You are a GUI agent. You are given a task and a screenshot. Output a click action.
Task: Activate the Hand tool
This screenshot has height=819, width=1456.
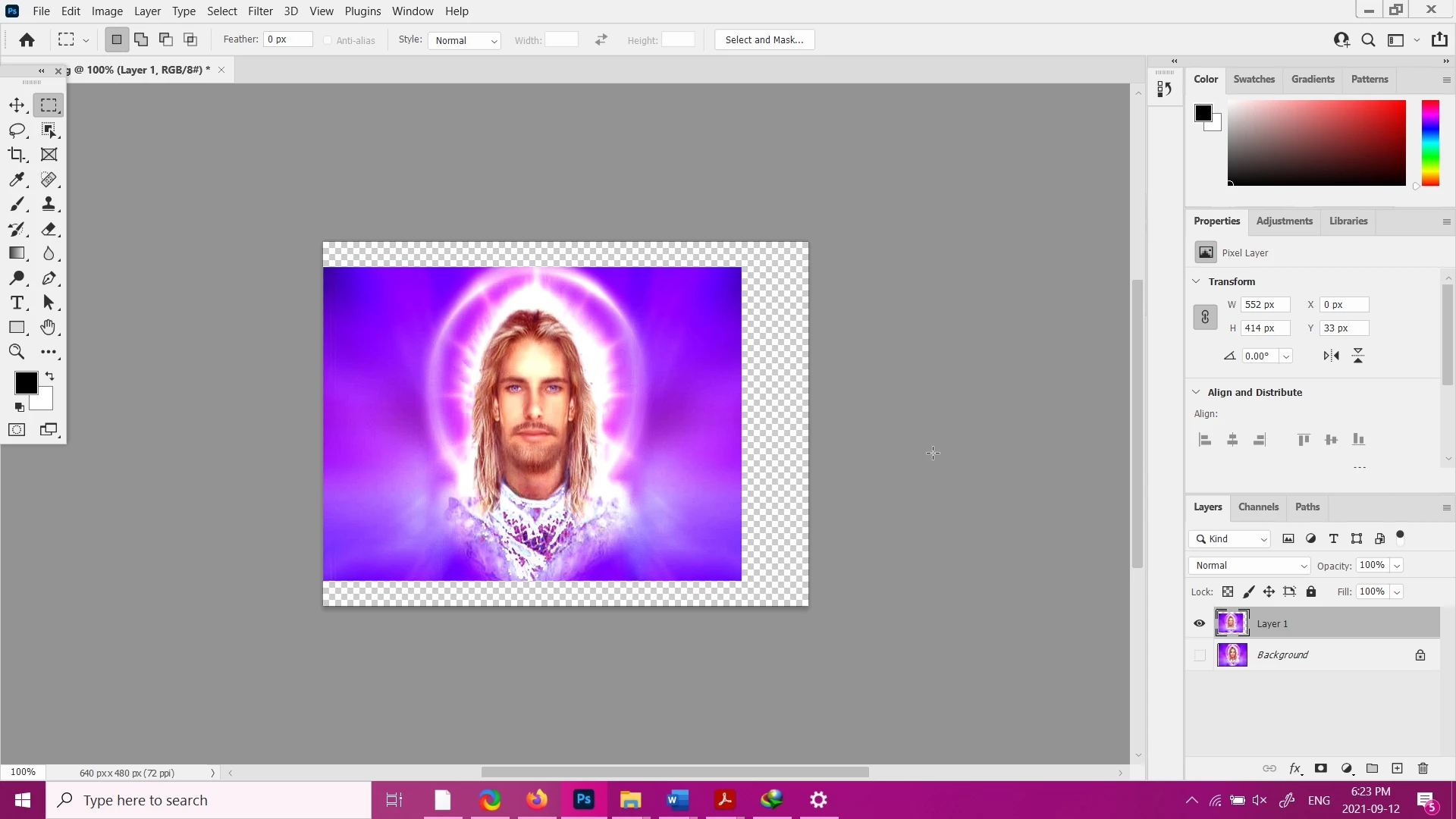click(x=49, y=327)
